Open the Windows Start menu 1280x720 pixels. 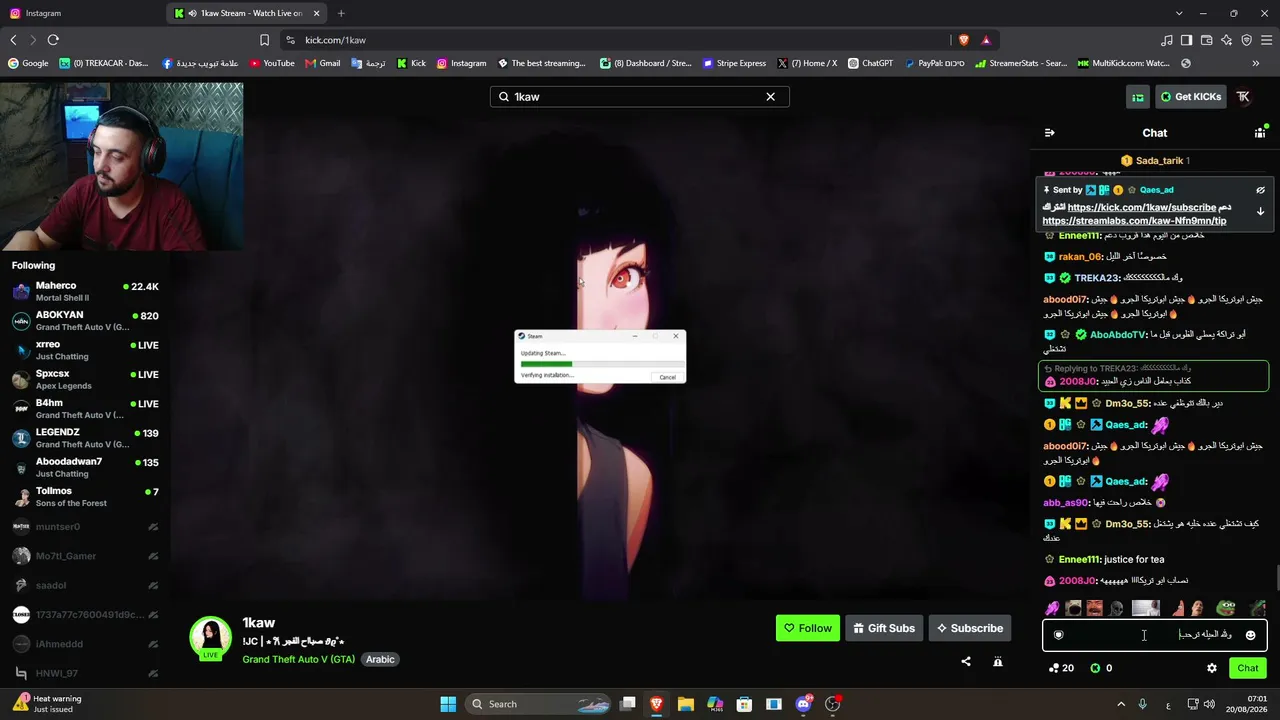click(x=448, y=704)
